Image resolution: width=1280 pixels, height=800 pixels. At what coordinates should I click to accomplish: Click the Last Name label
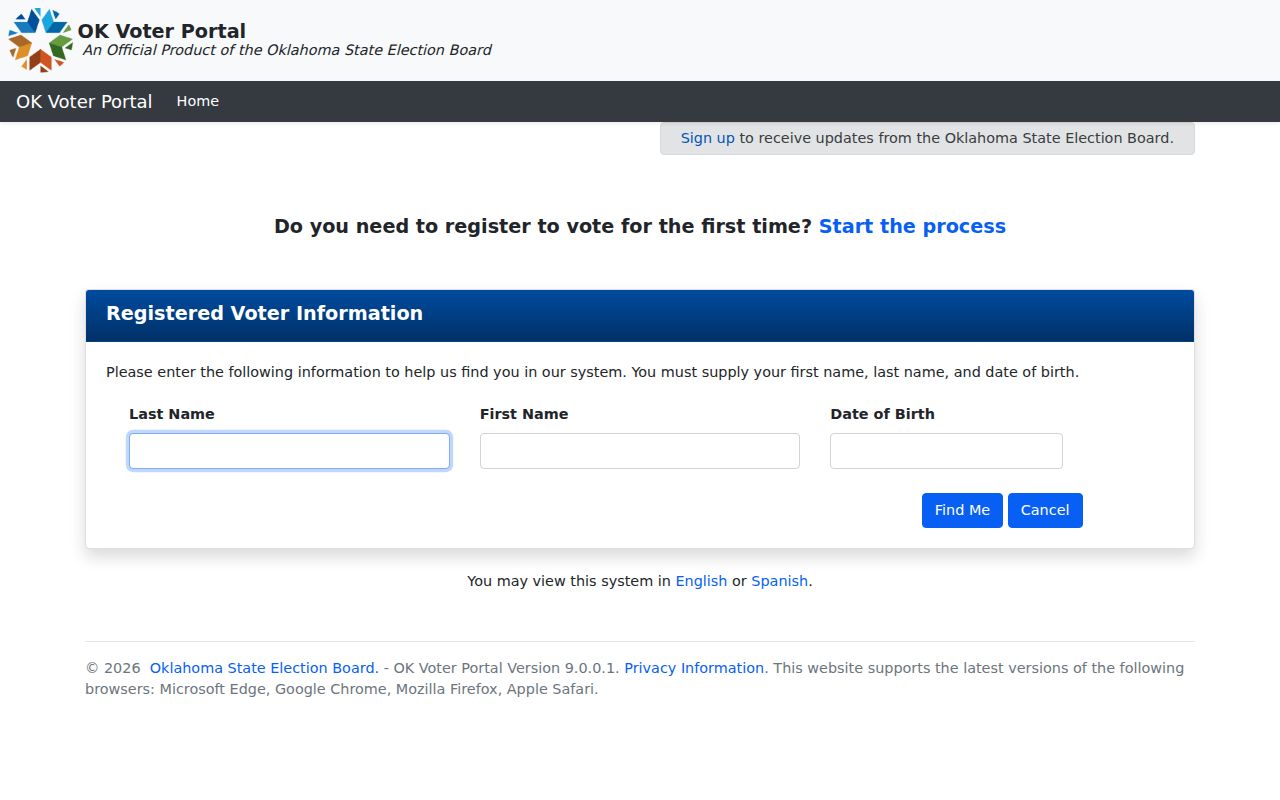point(172,414)
